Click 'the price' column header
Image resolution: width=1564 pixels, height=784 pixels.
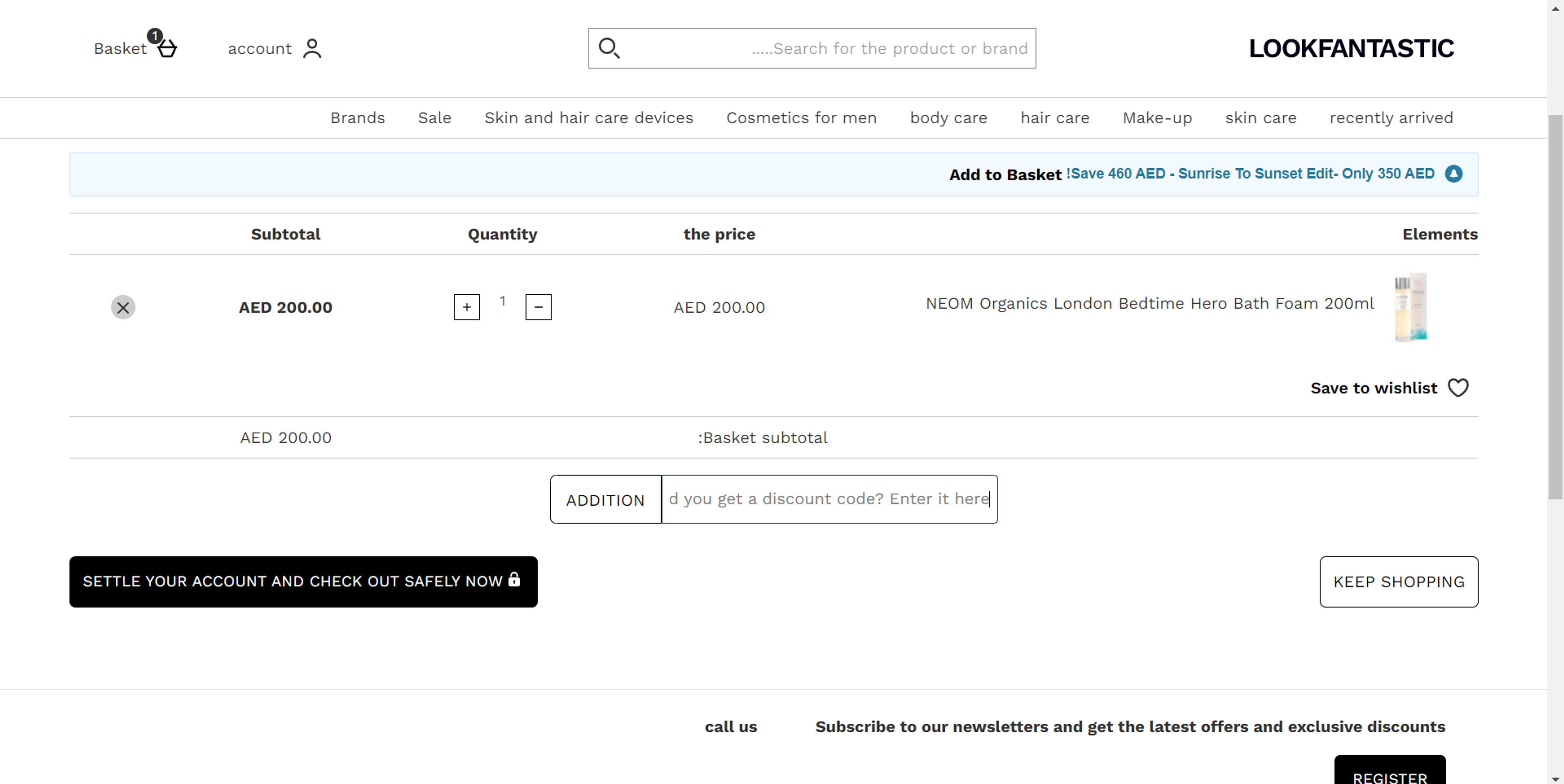pyautogui.click(x=719, y=235)
